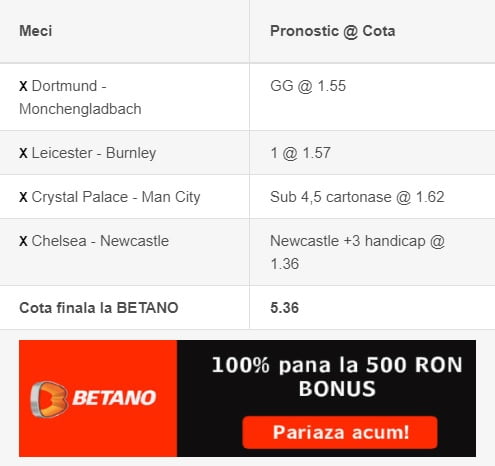
Task: Click the Pariaza acum! button
Action: (x=340, y=432)
